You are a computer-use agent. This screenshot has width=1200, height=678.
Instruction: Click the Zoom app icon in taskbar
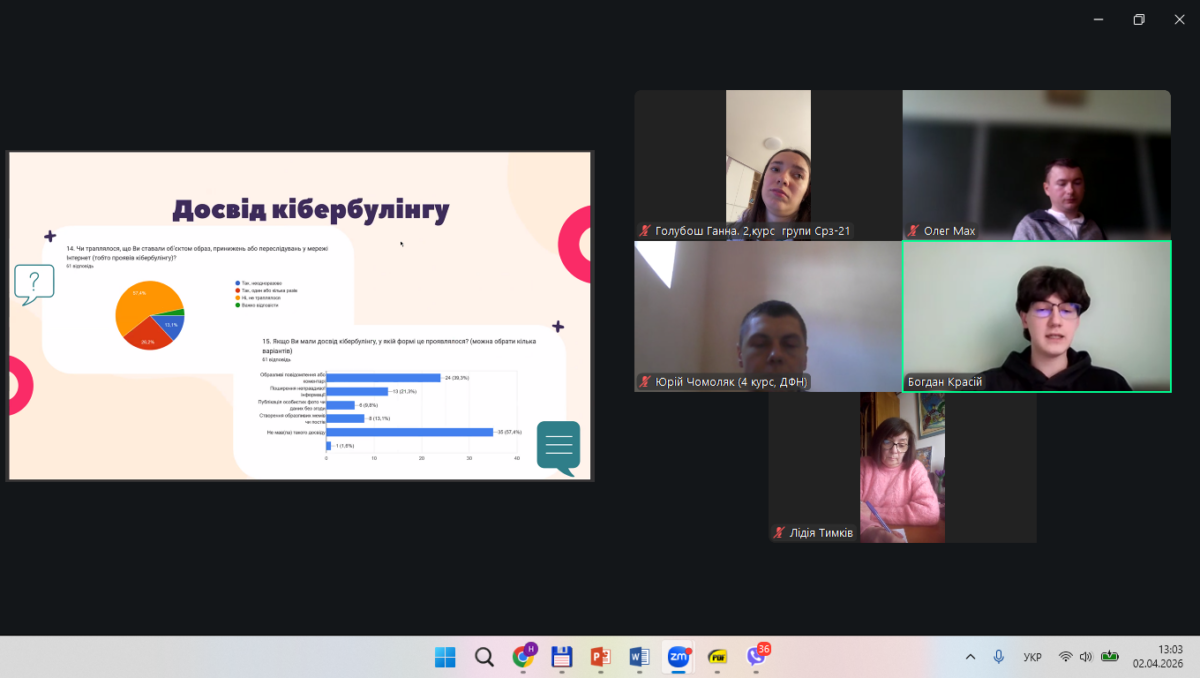(x=679, y=657)
